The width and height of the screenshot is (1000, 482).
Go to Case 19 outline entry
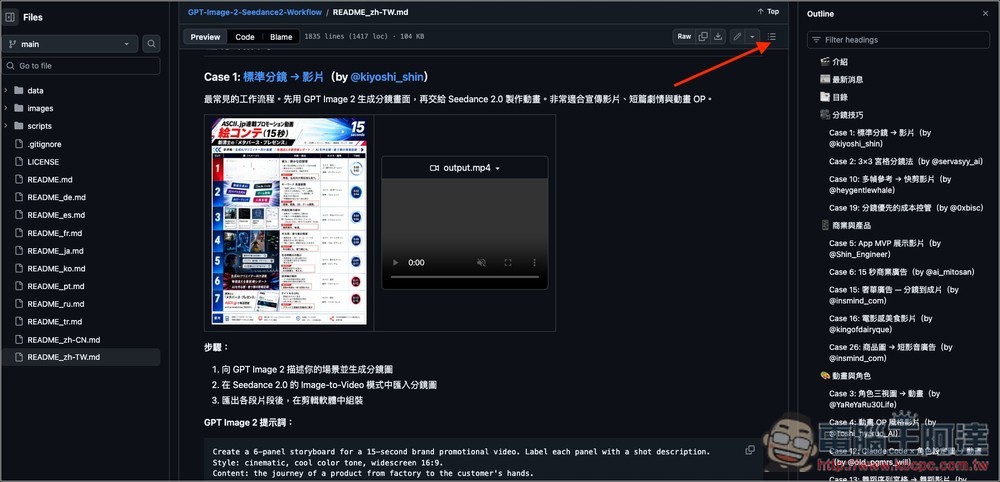[906, 208]
